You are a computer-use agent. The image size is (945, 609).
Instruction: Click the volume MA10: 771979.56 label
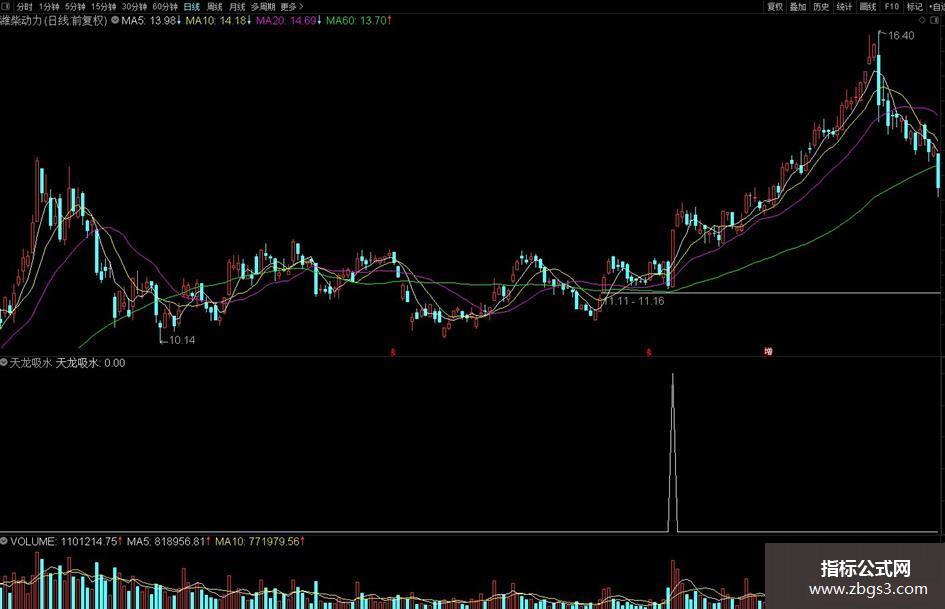[260, 541]
